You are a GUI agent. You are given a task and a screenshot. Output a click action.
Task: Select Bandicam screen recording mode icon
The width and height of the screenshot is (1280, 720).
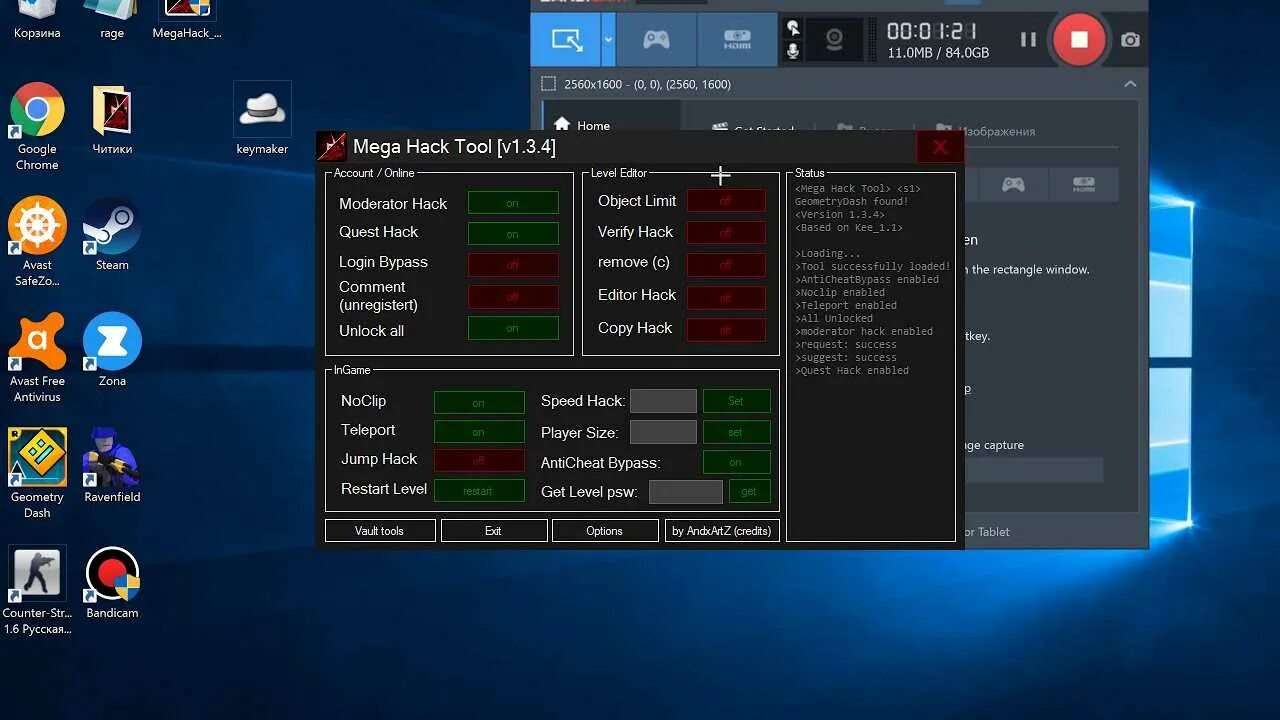point(566,40)
